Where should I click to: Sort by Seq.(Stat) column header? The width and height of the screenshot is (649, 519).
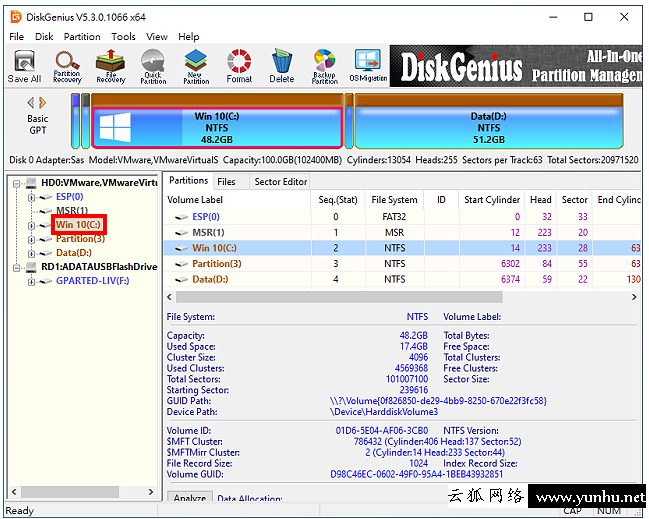coord(338,200)
